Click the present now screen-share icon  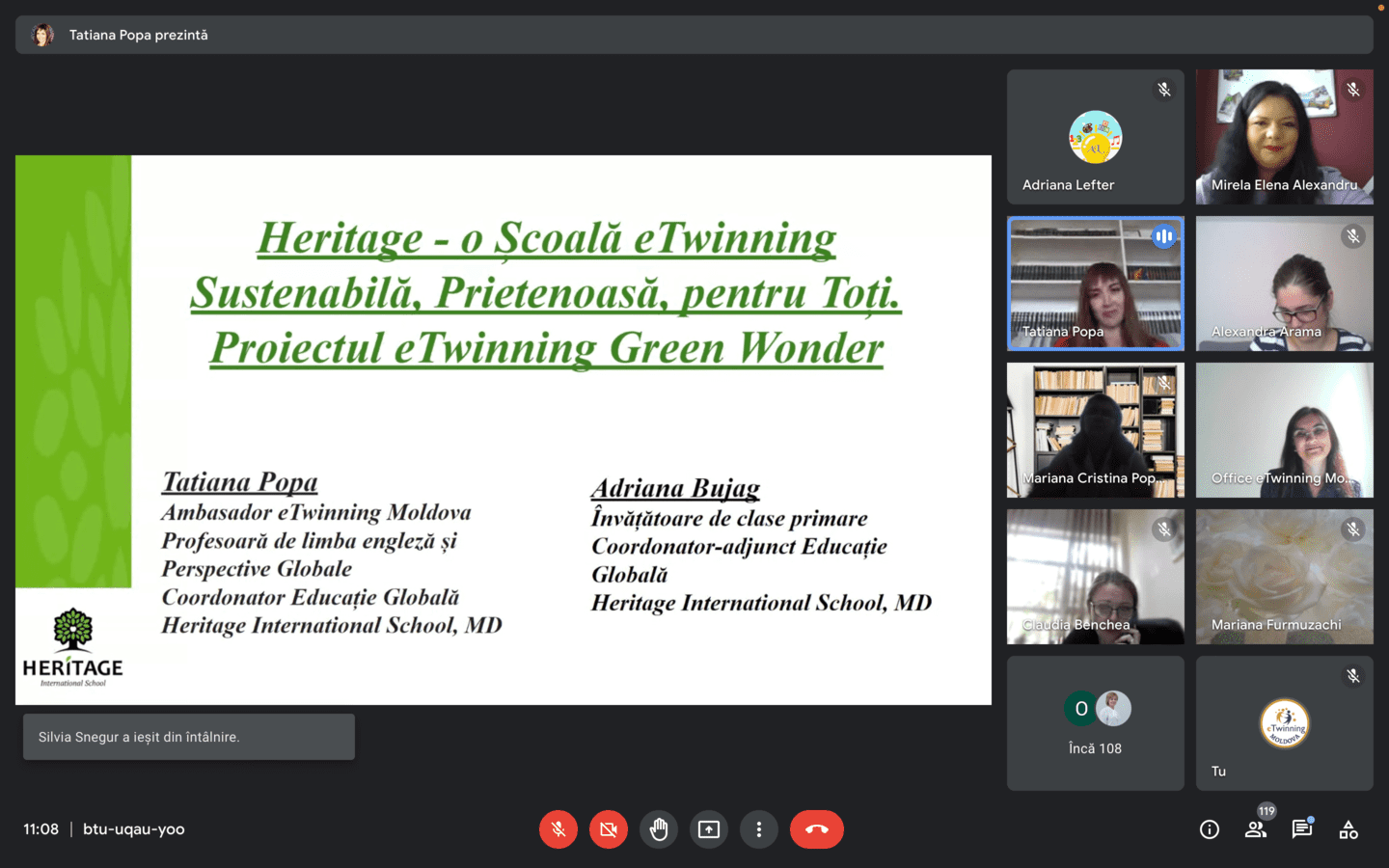(709, 829)
